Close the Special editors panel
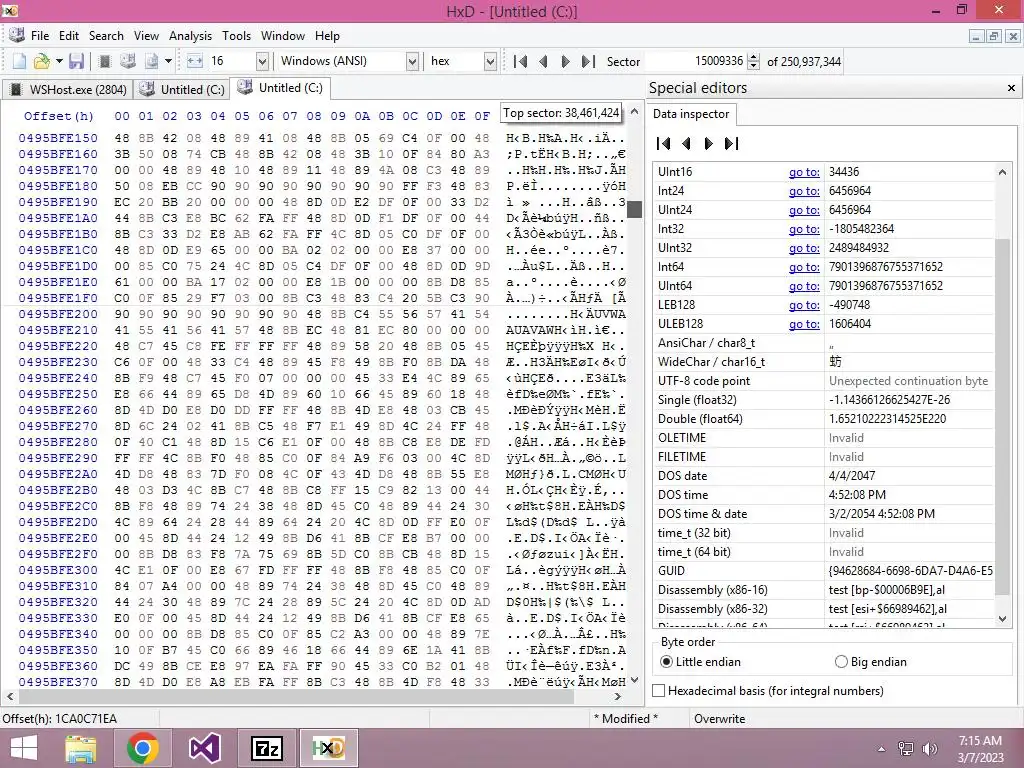Viewport: 1024px width, 768px height. [1011, 88]
